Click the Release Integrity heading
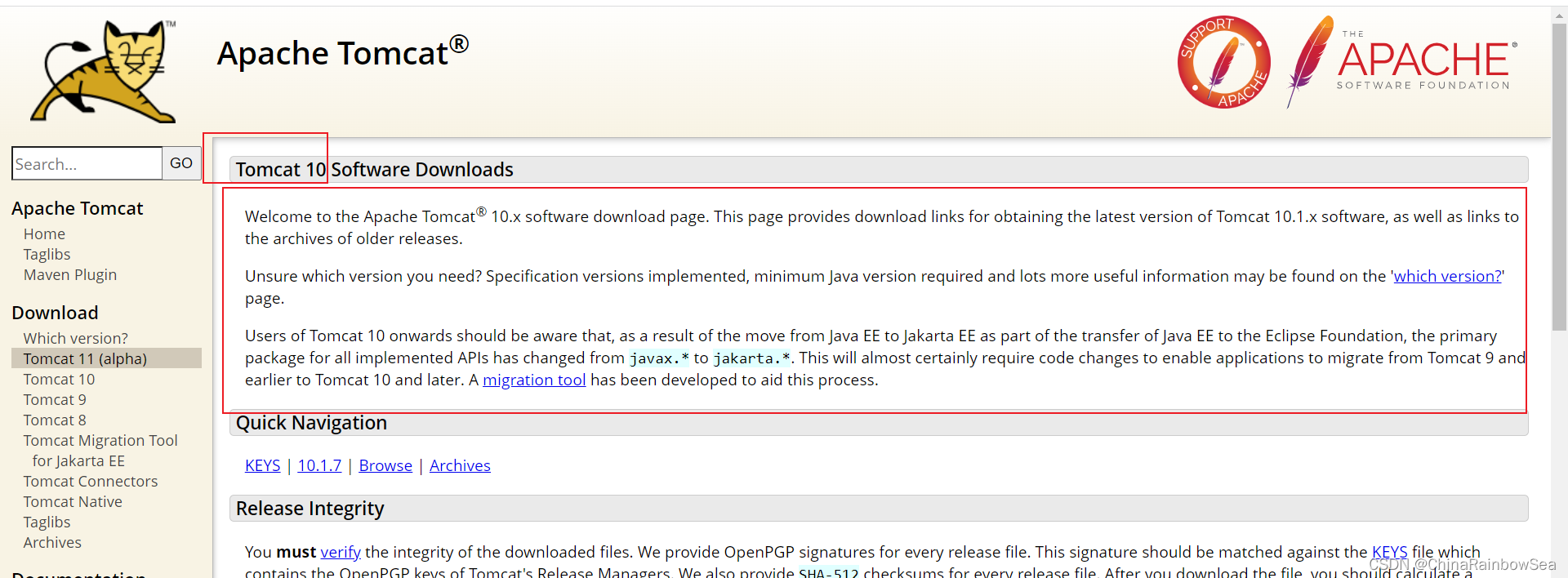Viewport: 1568px width, 578px height. tap(310, 509)
